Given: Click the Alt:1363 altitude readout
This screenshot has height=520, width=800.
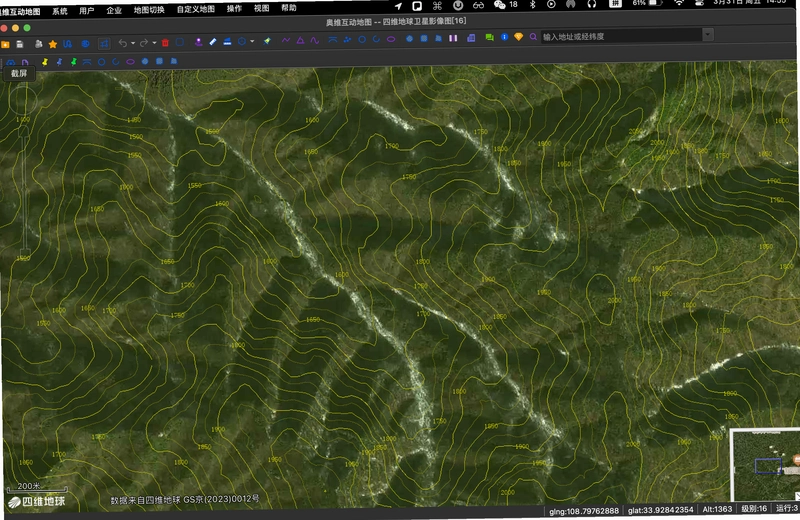Looking at the screenshot, I should click(717, 509).
